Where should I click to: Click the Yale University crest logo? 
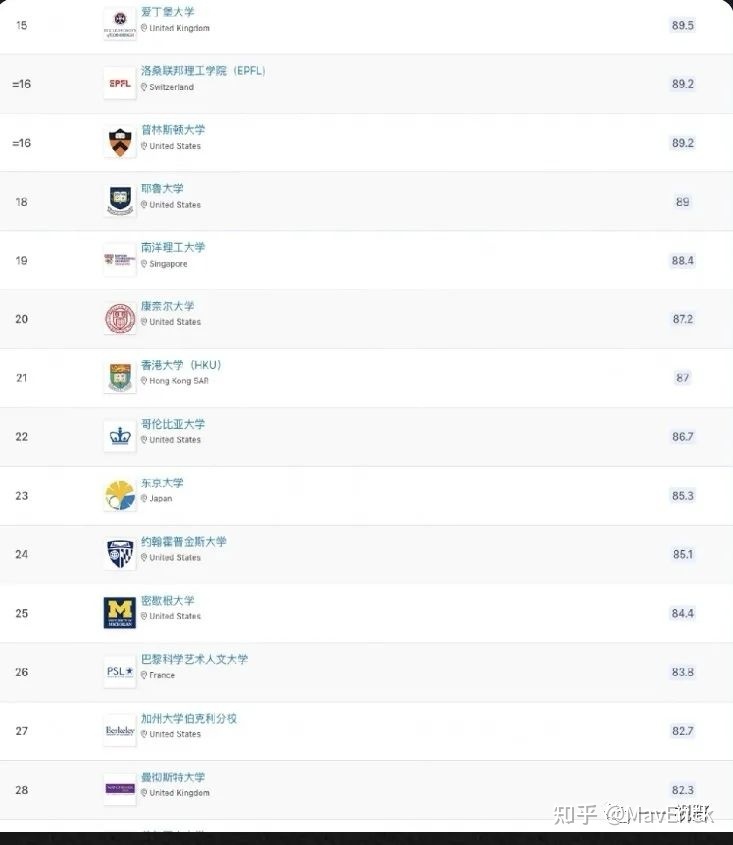pyautogui.click(x=120, y=201)
